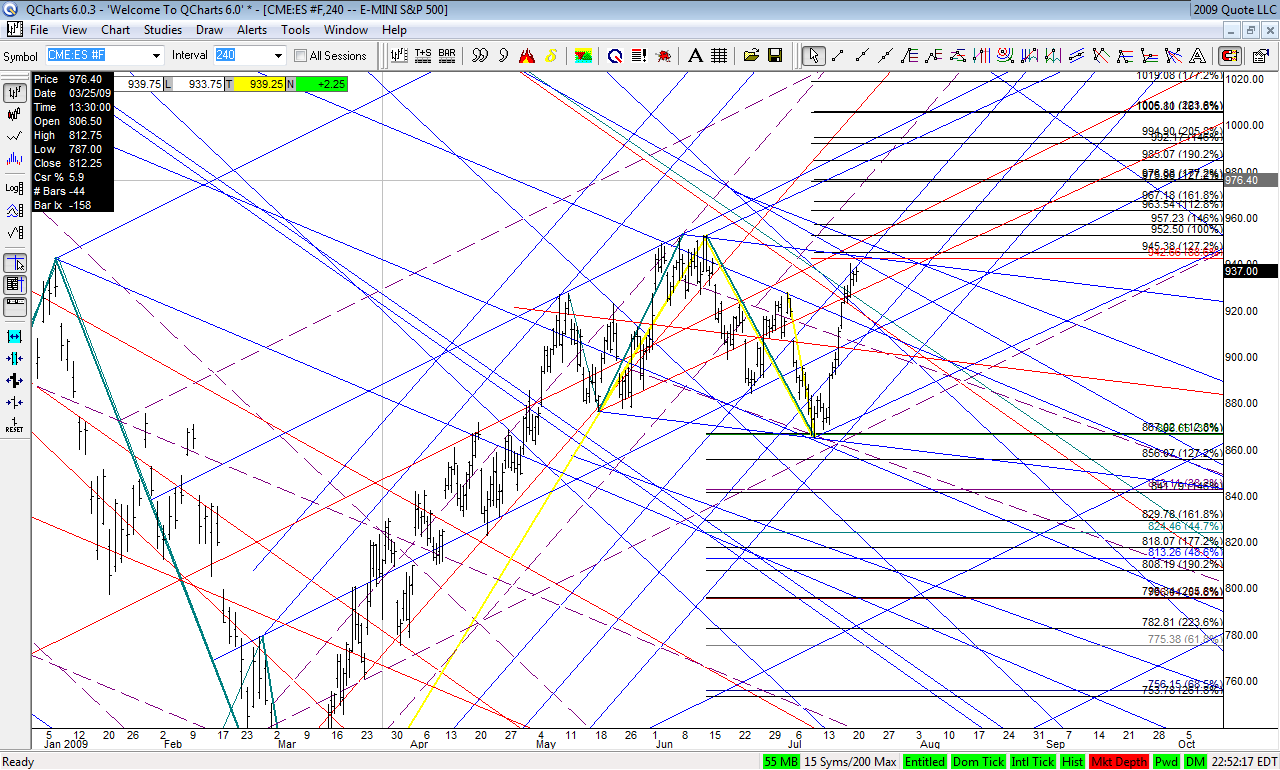Click the grid table toolbar icon
The image size is (1280, 770).
719,56
